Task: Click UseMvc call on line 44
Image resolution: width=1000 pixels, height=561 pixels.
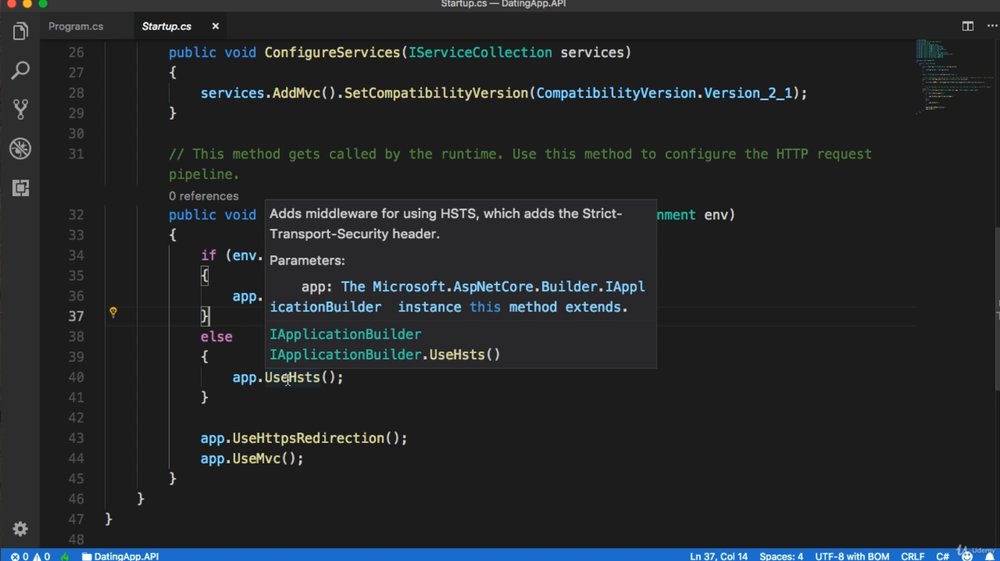Action: (x=256, y=458)
